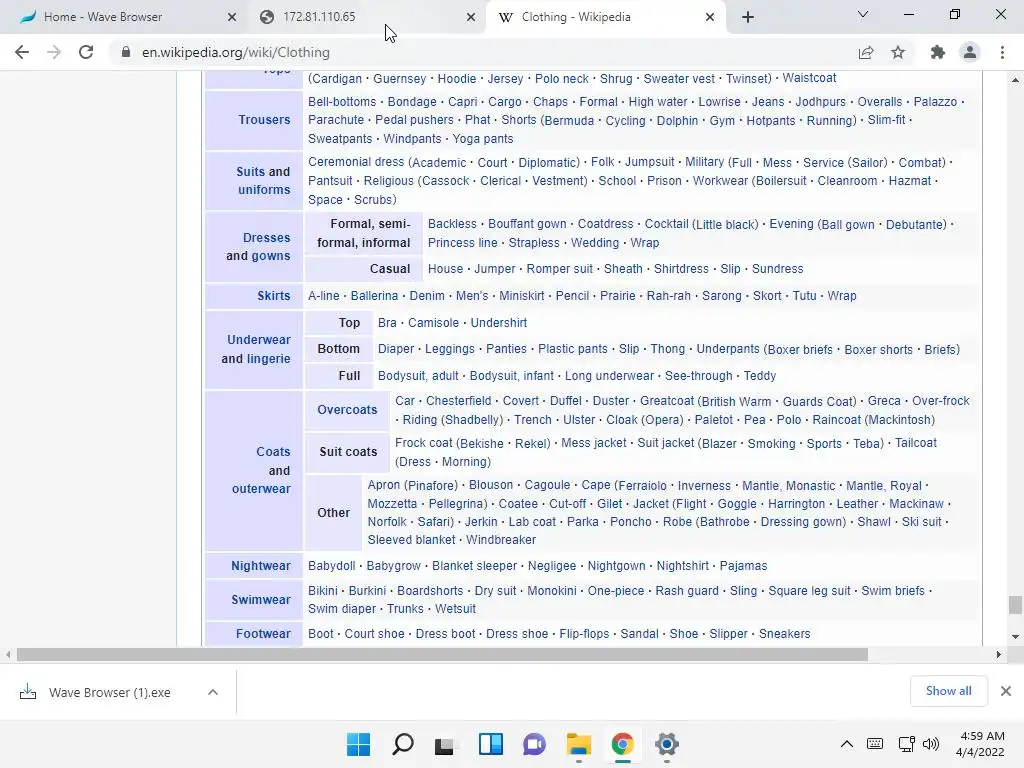Follow the Hoodie link
1024x768 pixels.
click(x=456, y=78)
